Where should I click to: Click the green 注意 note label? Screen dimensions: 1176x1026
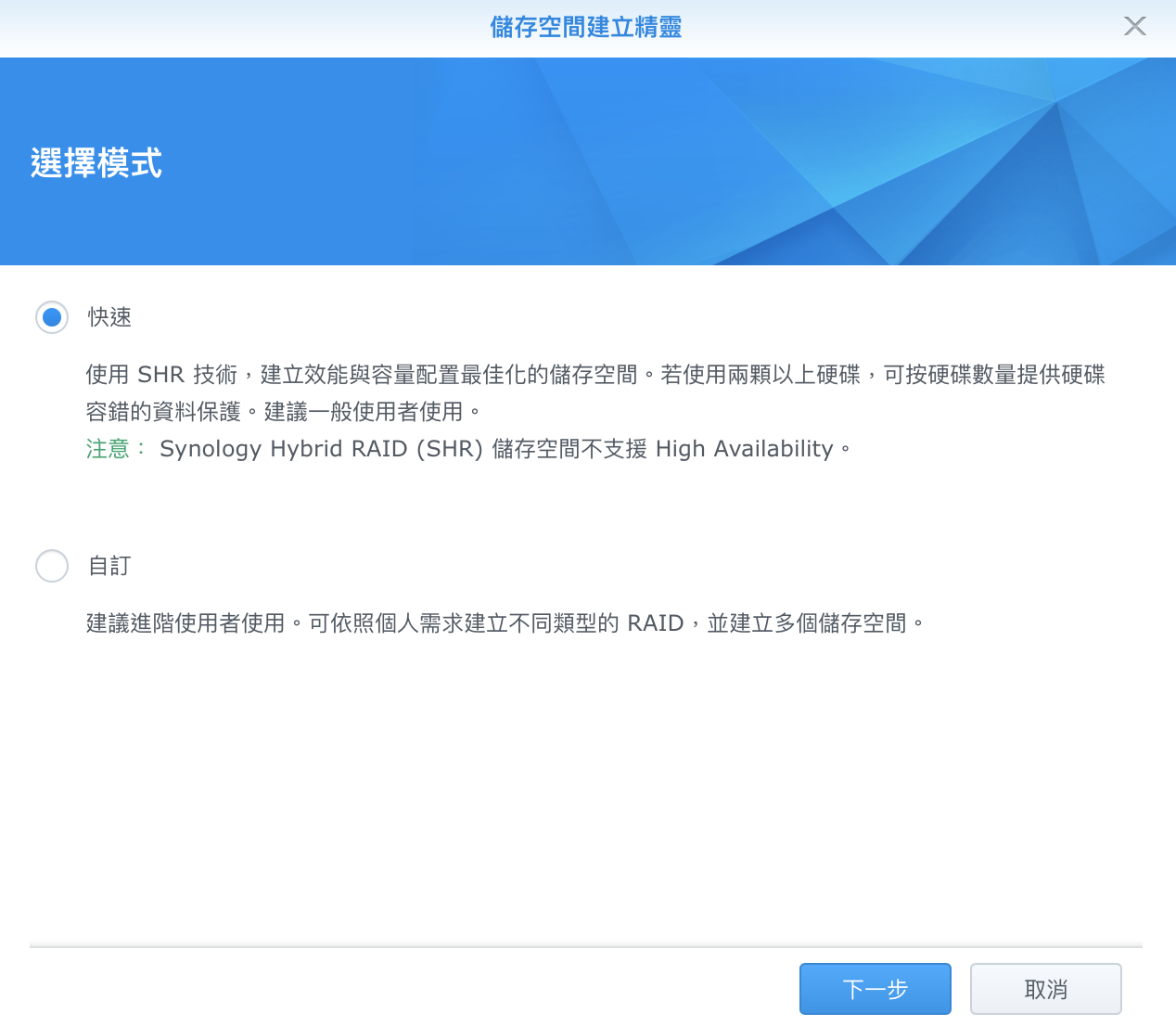click(108, 449)
